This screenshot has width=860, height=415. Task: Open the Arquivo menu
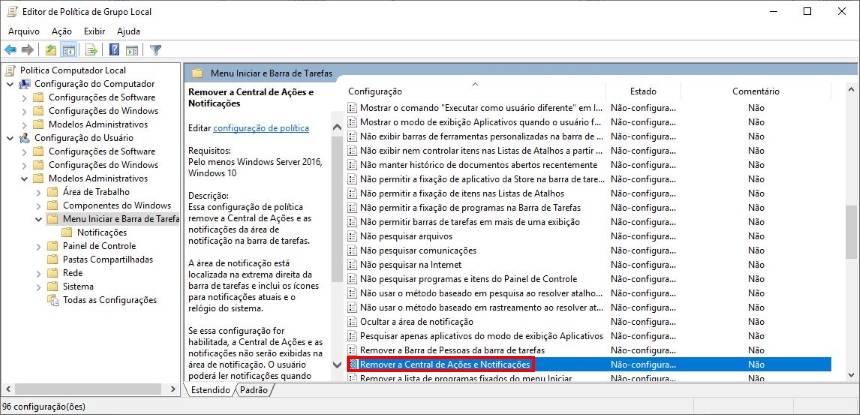(24, 31)
